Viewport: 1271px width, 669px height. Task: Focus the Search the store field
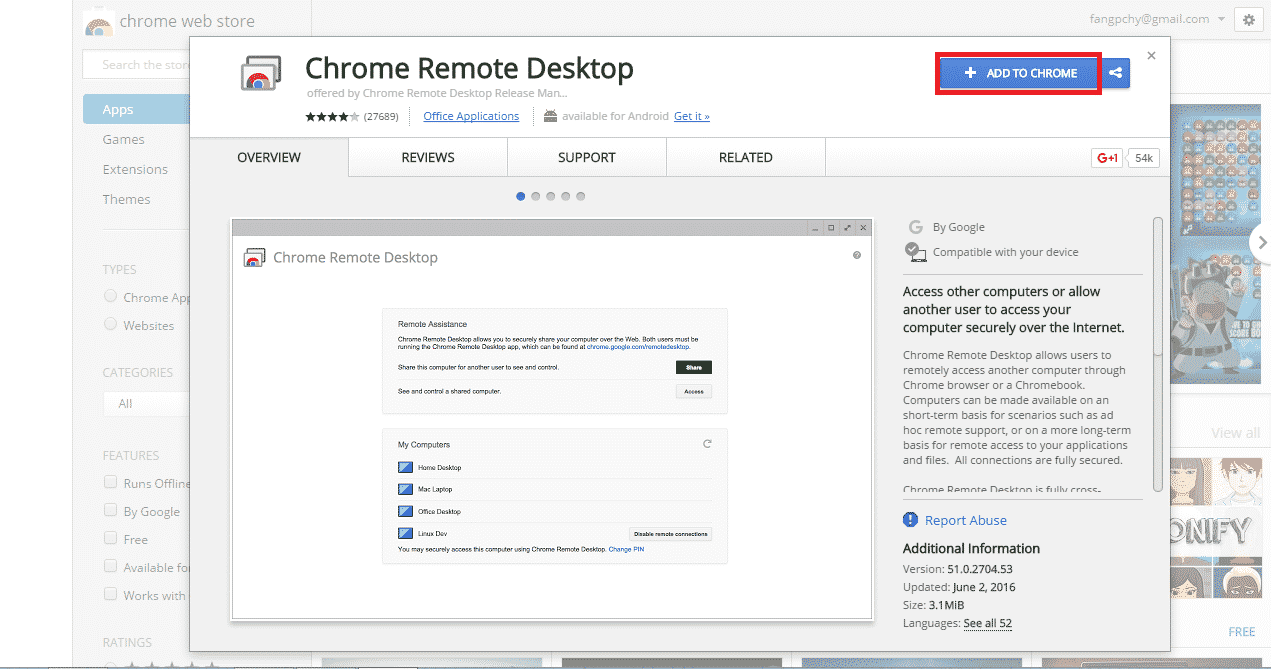137,65
